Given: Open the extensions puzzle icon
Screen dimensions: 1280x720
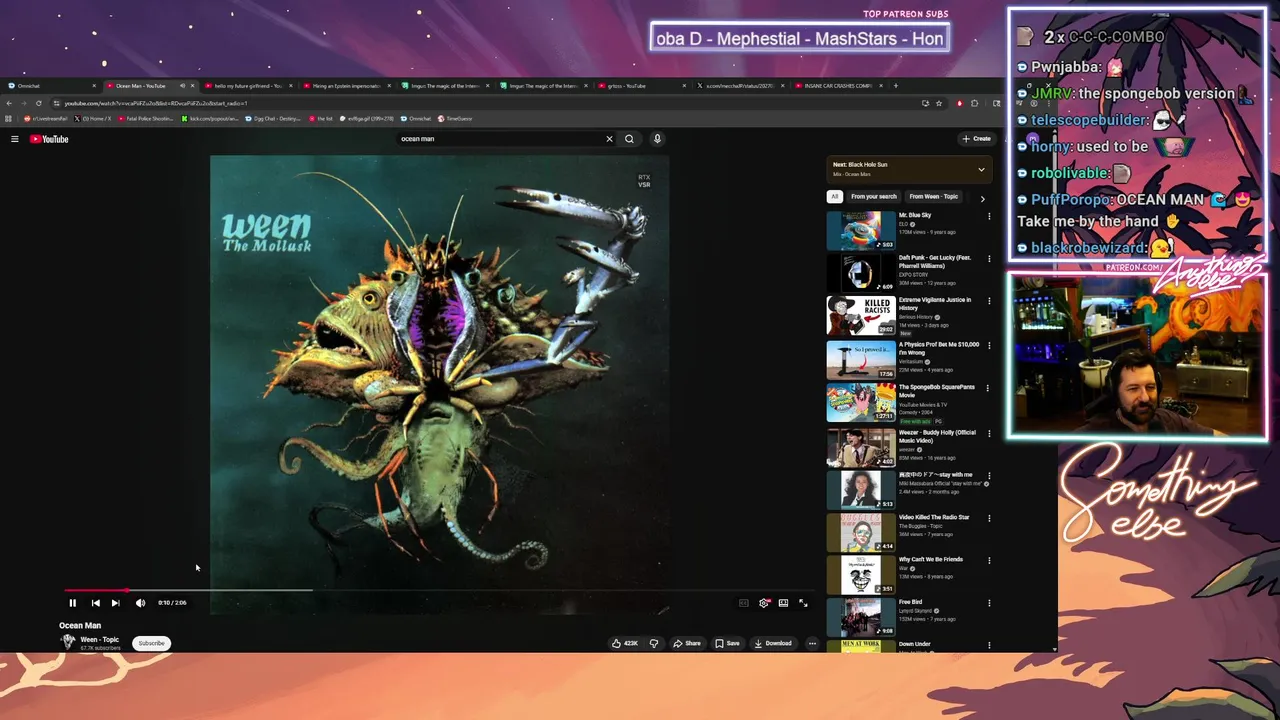Looking at the screenshot, I should (975, 103).
